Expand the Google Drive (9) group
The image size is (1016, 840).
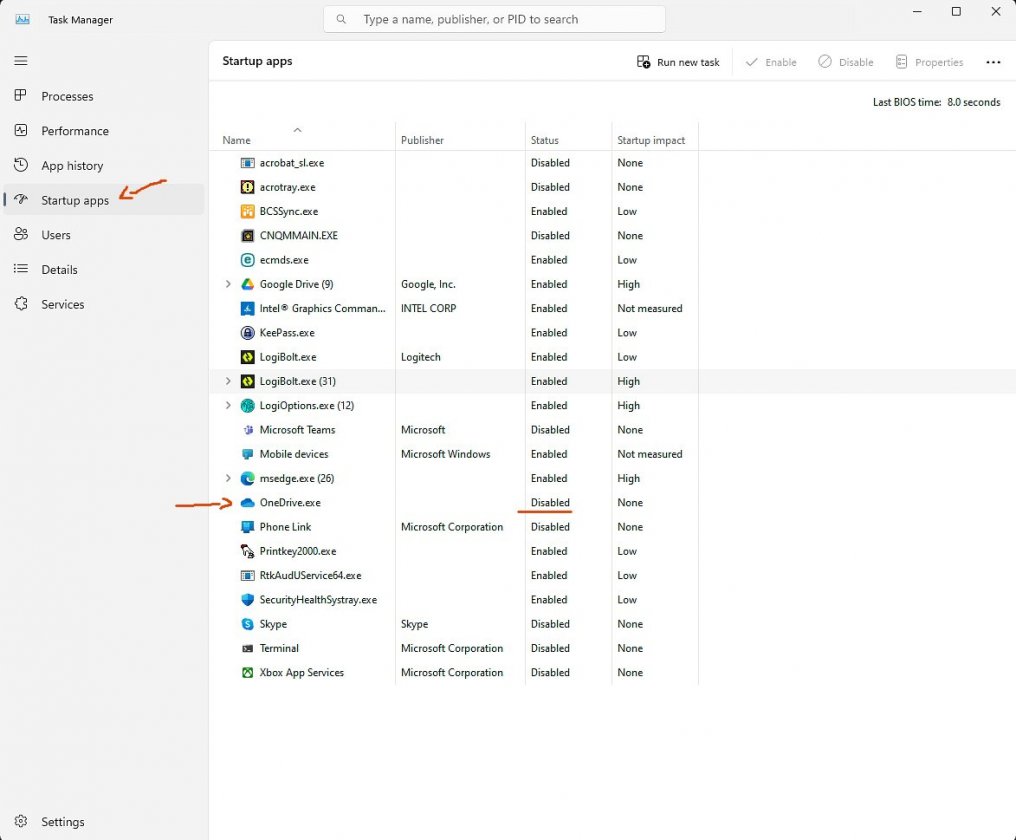click(x=228, y=284)
